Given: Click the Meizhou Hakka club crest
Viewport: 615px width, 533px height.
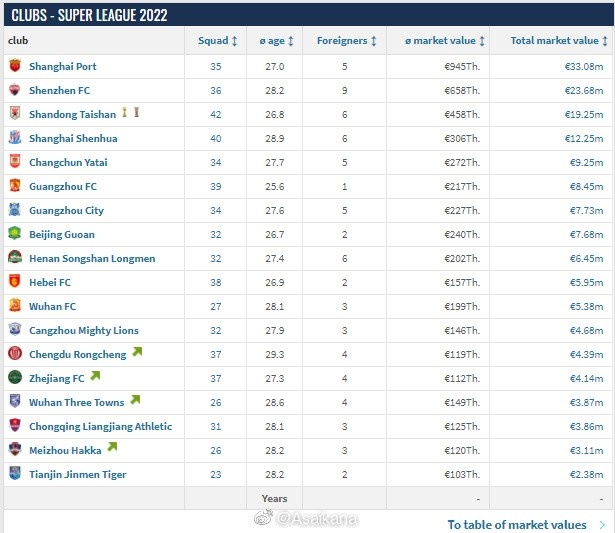Looking at the screenshot, I should coord(15,449).
